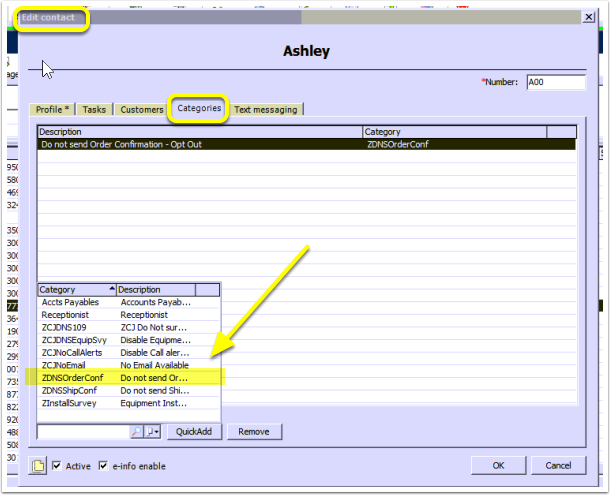This screenshot has width=610, height=495.
Task: Select ZInstallSurvey category row
Action: [129, 403]
